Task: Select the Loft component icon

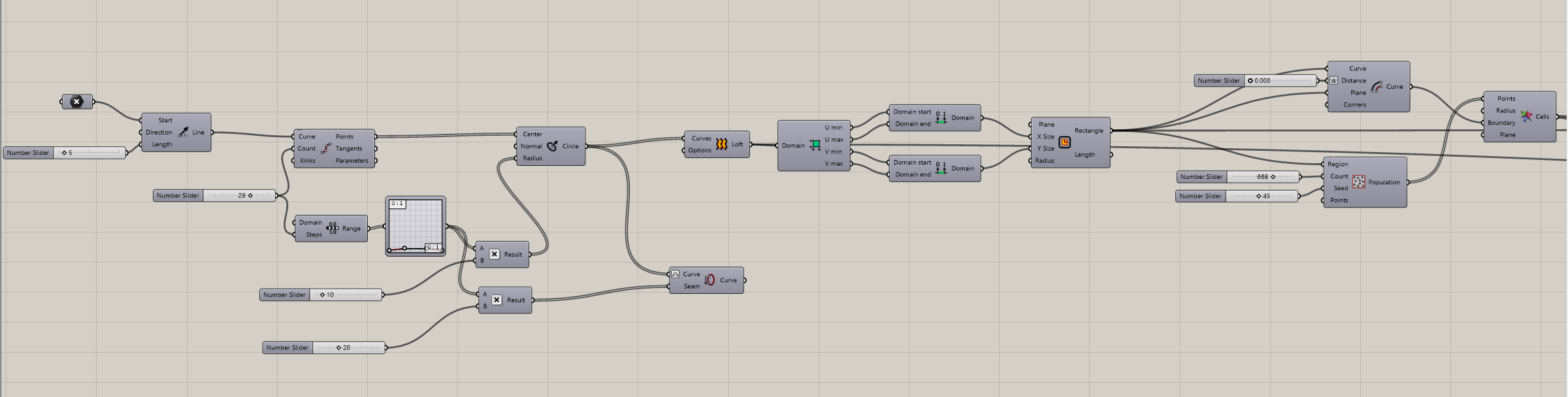Action: (721, 144)
